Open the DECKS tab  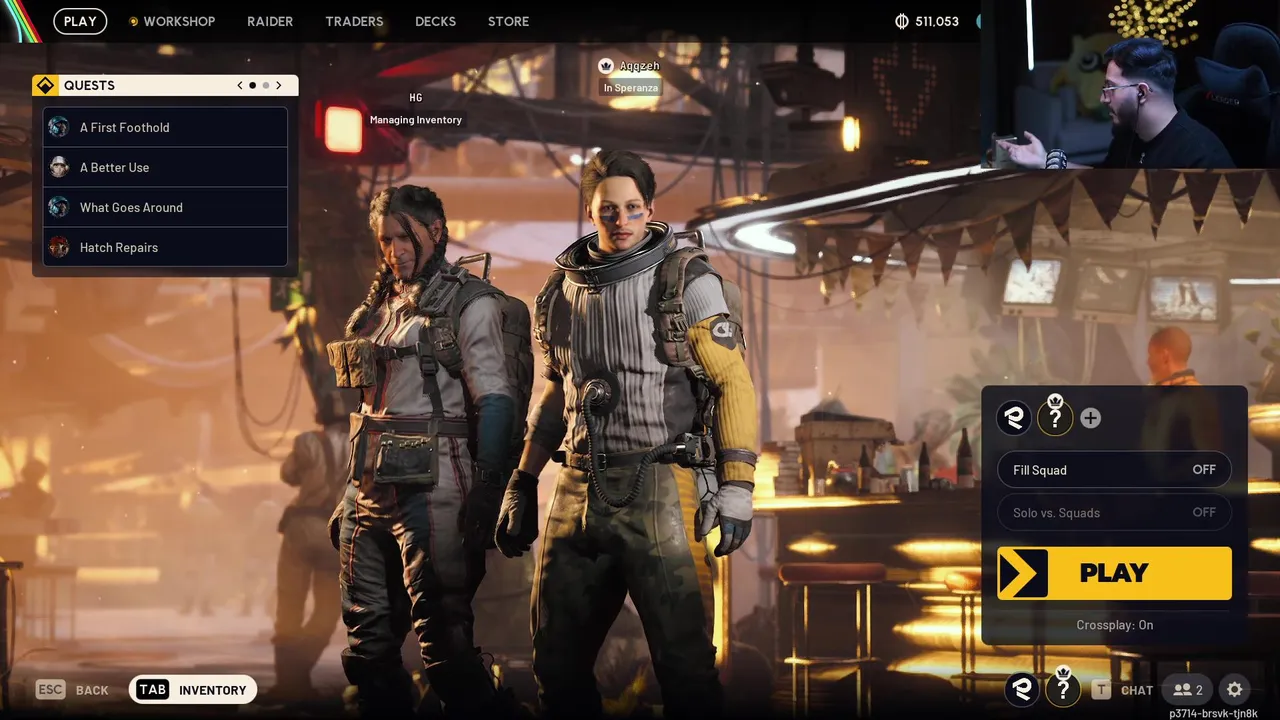click(435, 21)
